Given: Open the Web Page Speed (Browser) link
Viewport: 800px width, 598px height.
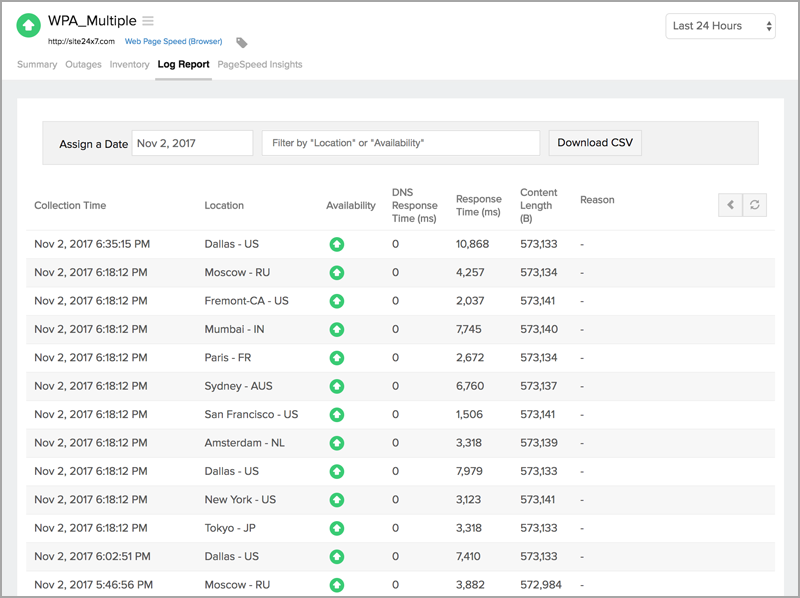Looking at the screenshot, I should (x=173, y=42).
